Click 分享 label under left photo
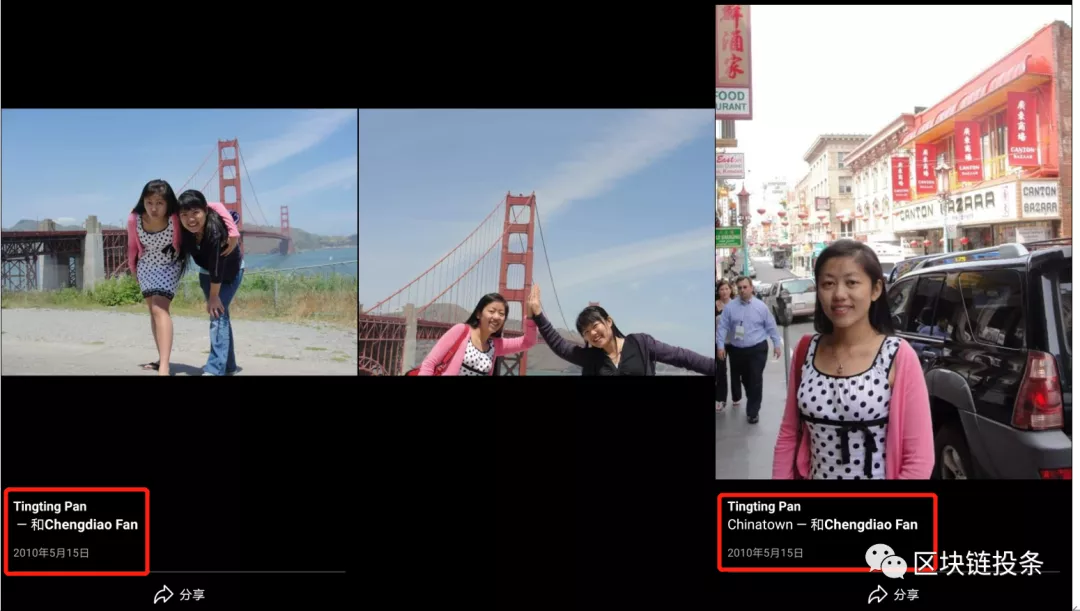1080x611 pixels. [192, 594]
